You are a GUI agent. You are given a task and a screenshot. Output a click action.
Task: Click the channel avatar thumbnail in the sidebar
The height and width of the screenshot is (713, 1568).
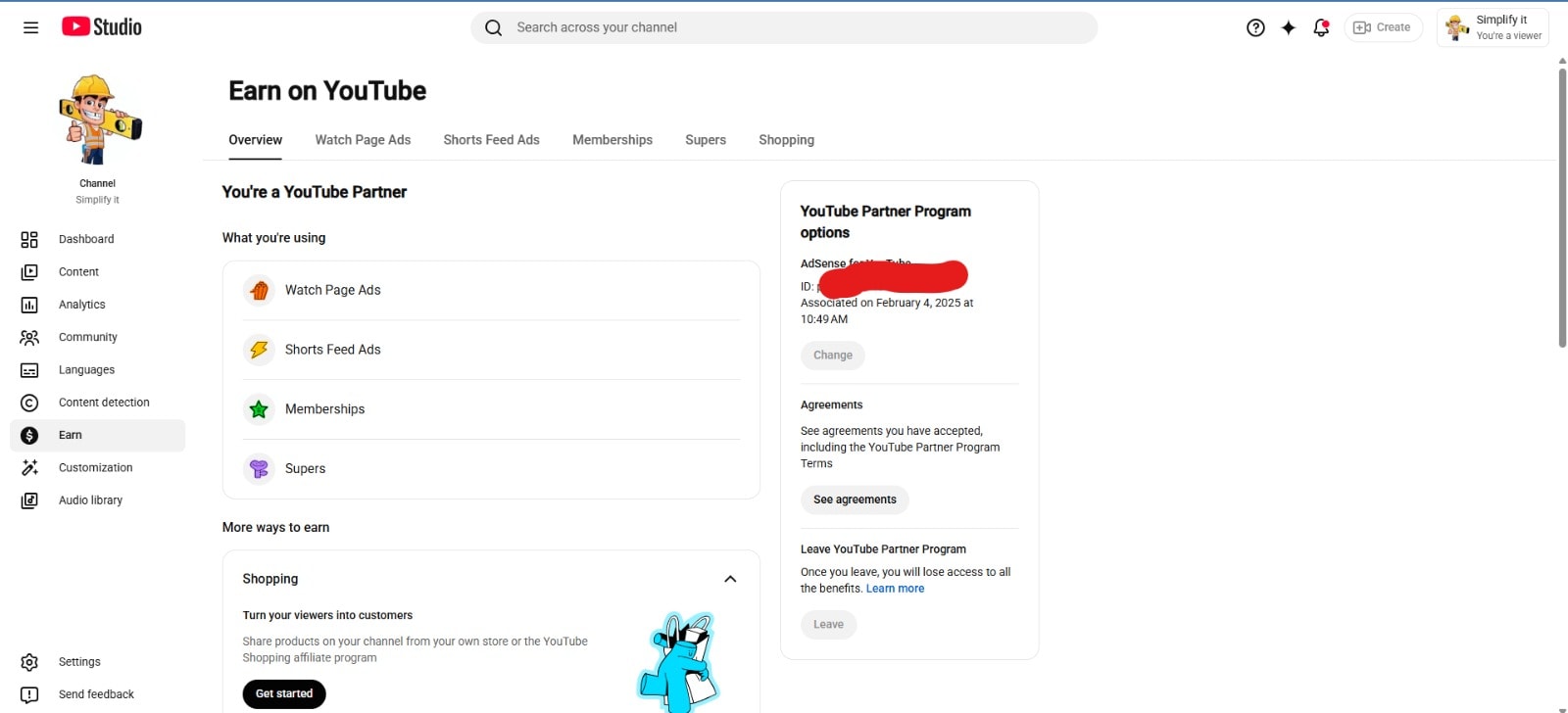coord(98,119)
